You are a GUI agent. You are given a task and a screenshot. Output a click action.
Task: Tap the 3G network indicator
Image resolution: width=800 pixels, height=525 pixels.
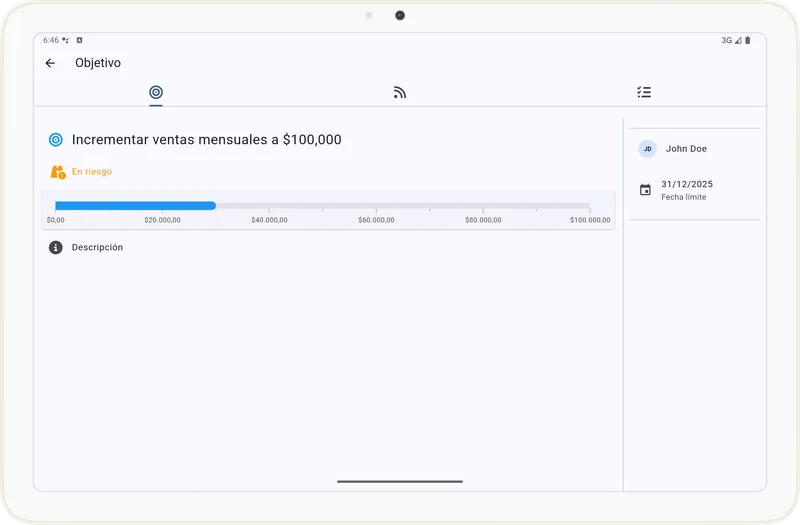tap(727, 41)
